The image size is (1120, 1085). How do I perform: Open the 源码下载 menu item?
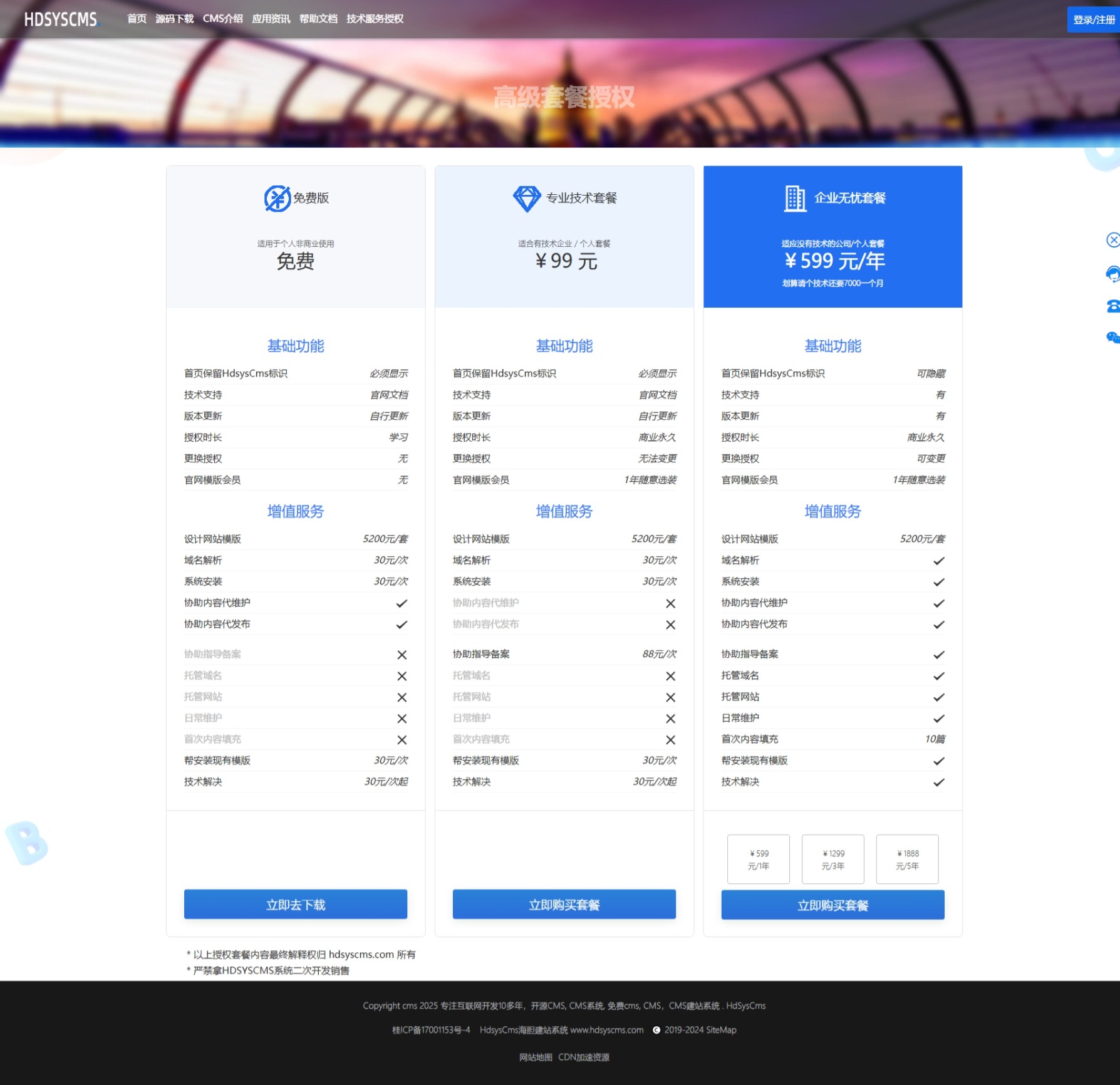pos(174,19)
